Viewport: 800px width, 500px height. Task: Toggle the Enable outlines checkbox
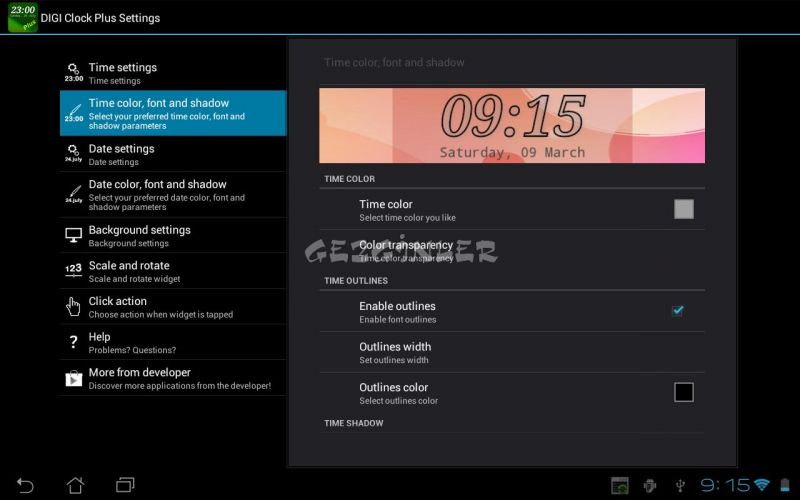coord(678,311)
